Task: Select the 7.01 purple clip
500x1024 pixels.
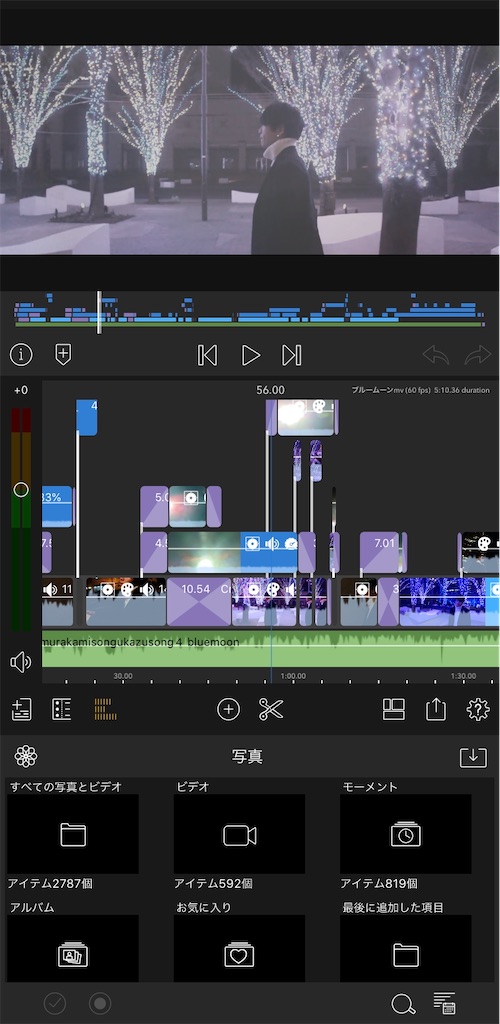Action: click(379, 552)
